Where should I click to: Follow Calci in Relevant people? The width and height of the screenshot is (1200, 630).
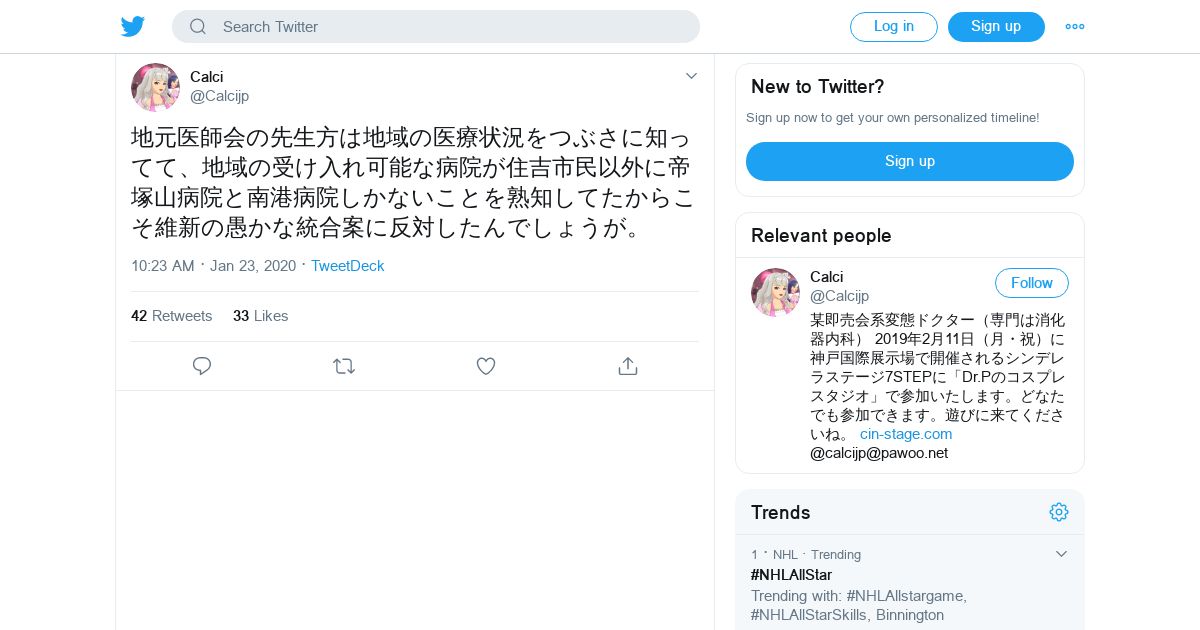coord(1032,283)
